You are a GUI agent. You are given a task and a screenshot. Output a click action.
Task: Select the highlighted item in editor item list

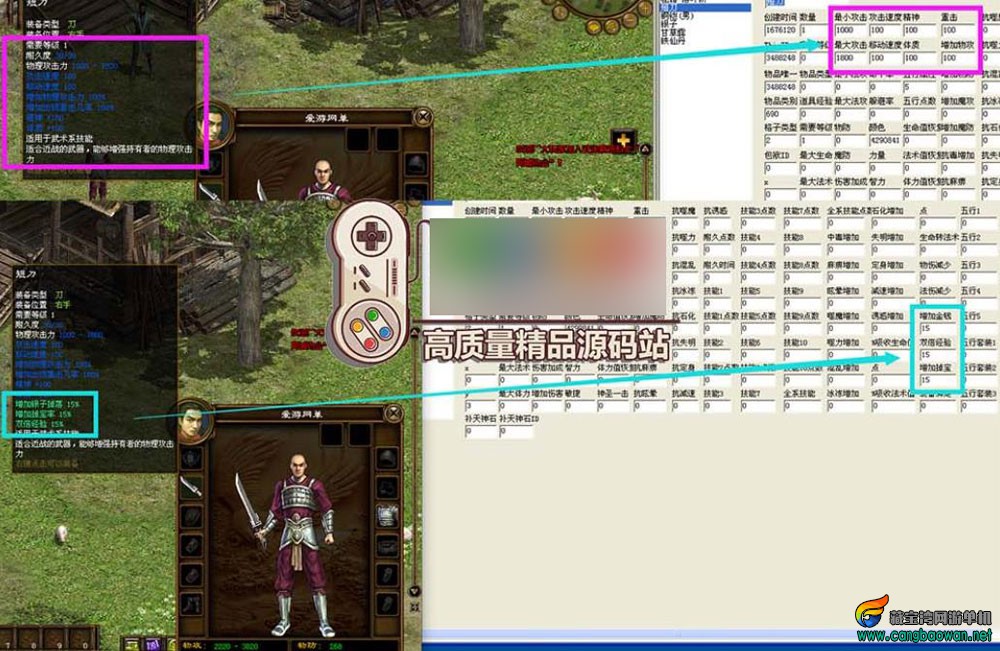(x=705, y=7)
